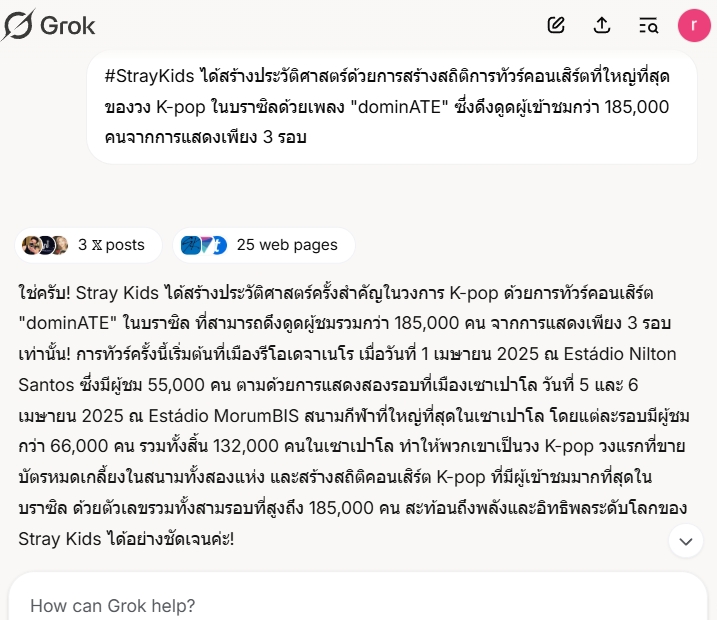
Task: Click the purple triangle favicon in sources
Action: pyautogui.click(x=207, y=246)
